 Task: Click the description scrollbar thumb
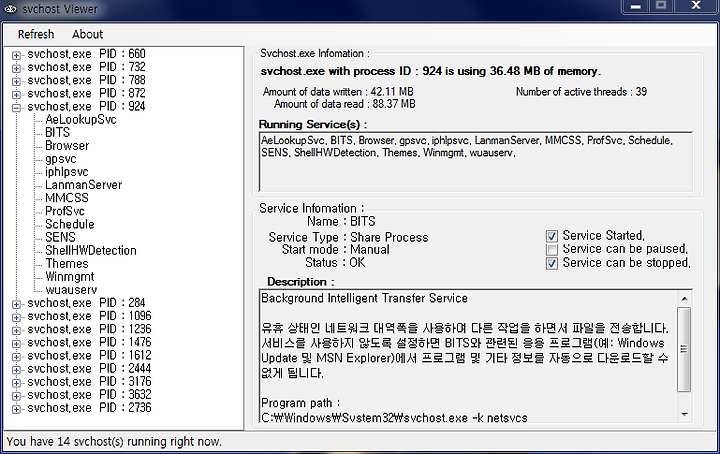click(684, 349)
